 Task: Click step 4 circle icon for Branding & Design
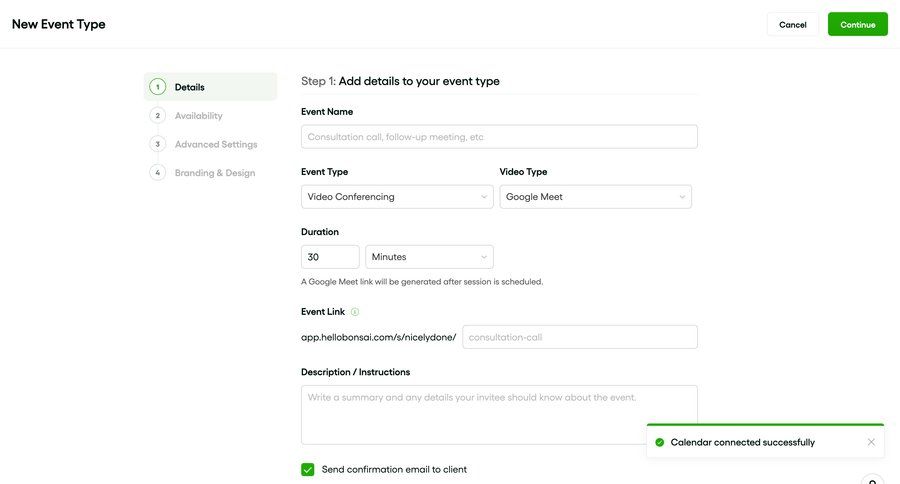[x=157, y=173]
